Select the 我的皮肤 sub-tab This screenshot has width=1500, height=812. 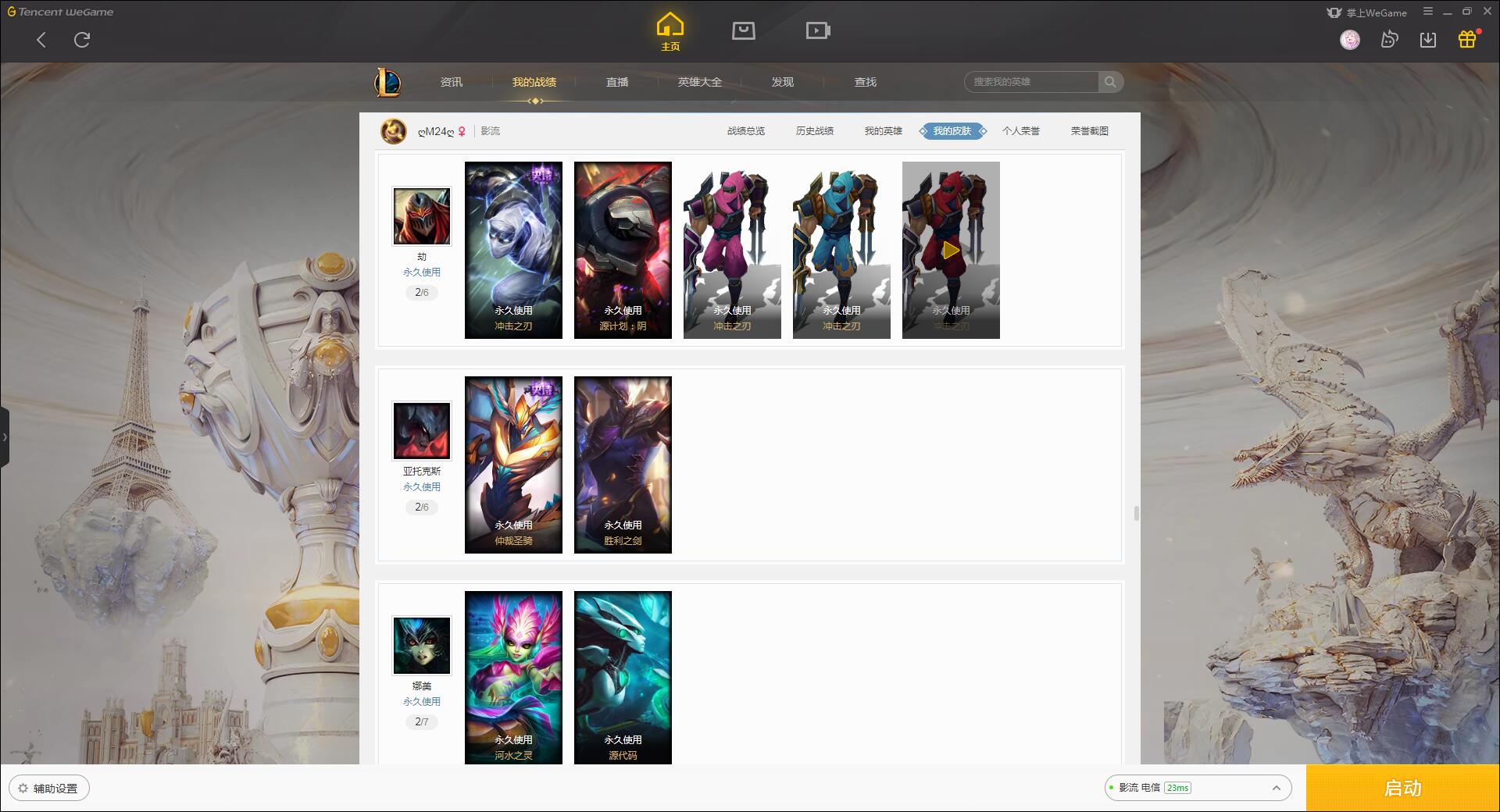tap(952, 131)
